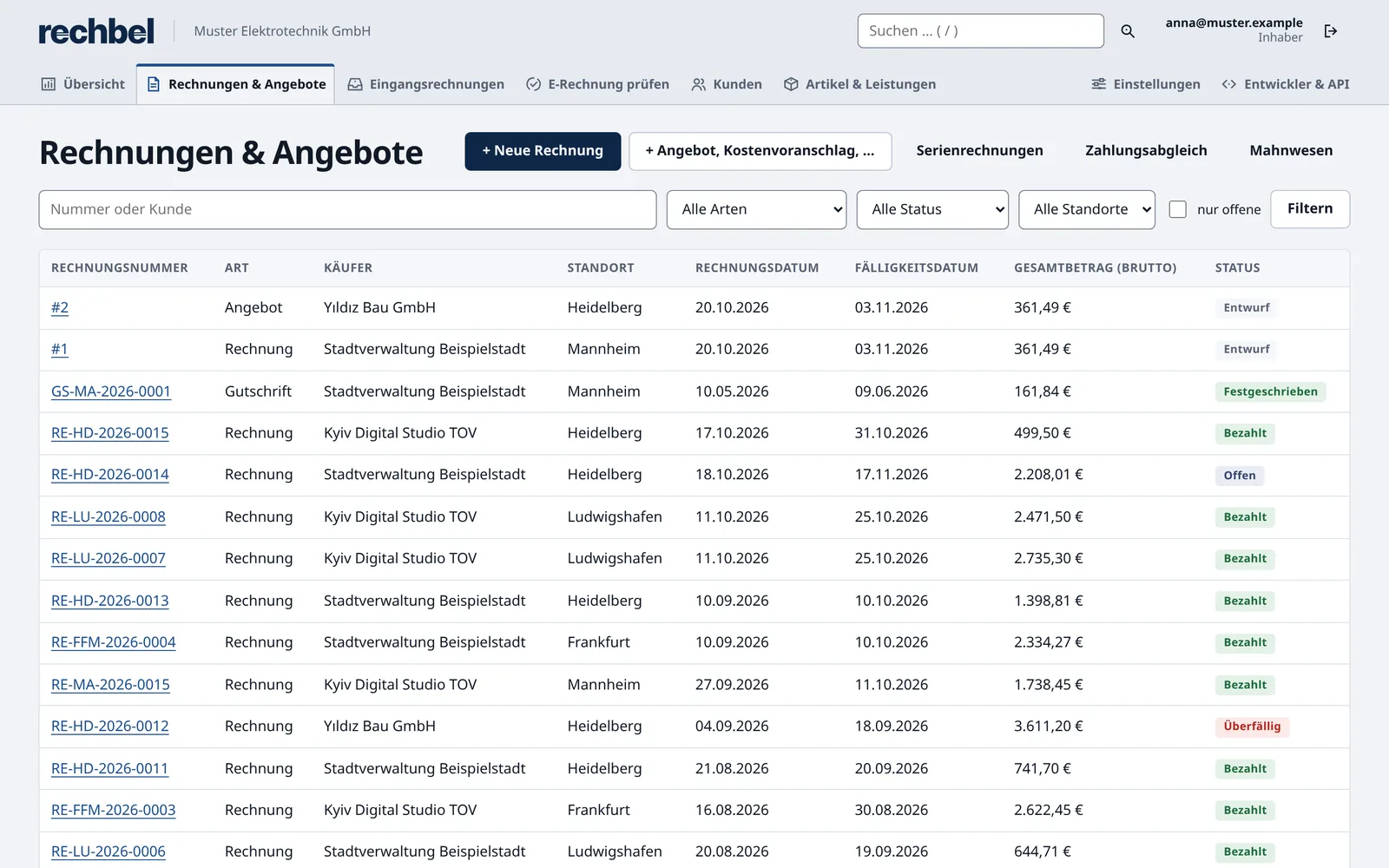Click the E-Rechnung prüfen check icon
The width and height of the screenshot is (1389, 868).
click(534, 84)
